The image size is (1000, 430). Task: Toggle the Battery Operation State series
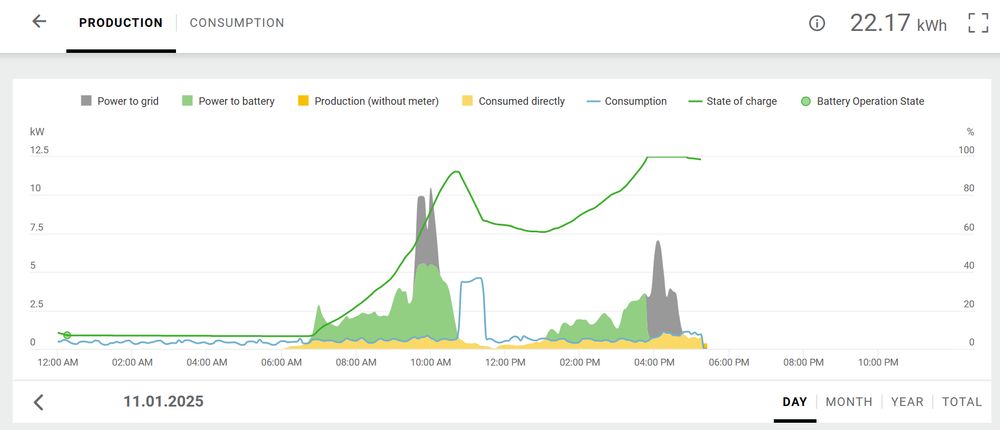(x=862, y=101)
